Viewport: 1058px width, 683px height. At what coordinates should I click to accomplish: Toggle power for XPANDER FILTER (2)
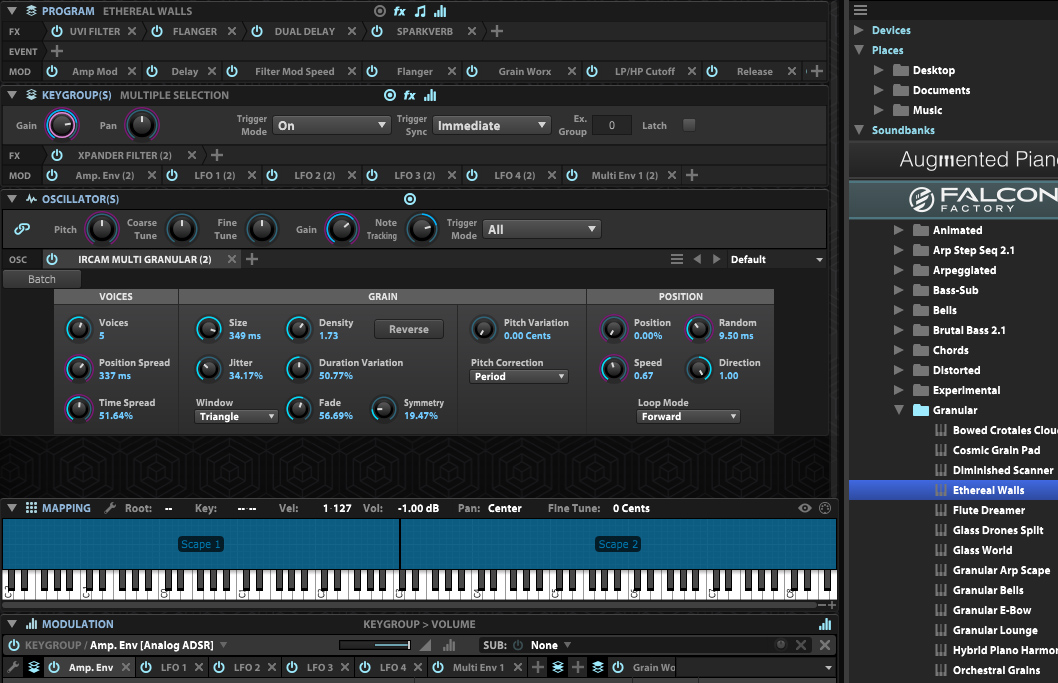click(x=57, y=155)
